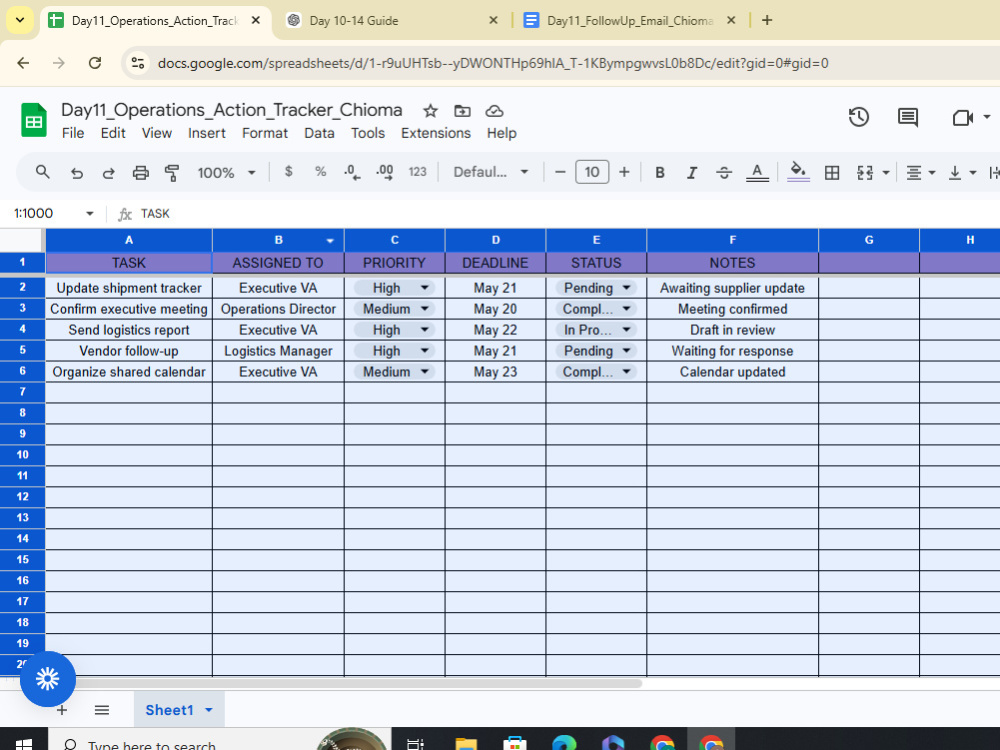Open a new browser tab
Screen dimensions: 1000x750
(x=767, y=20)
